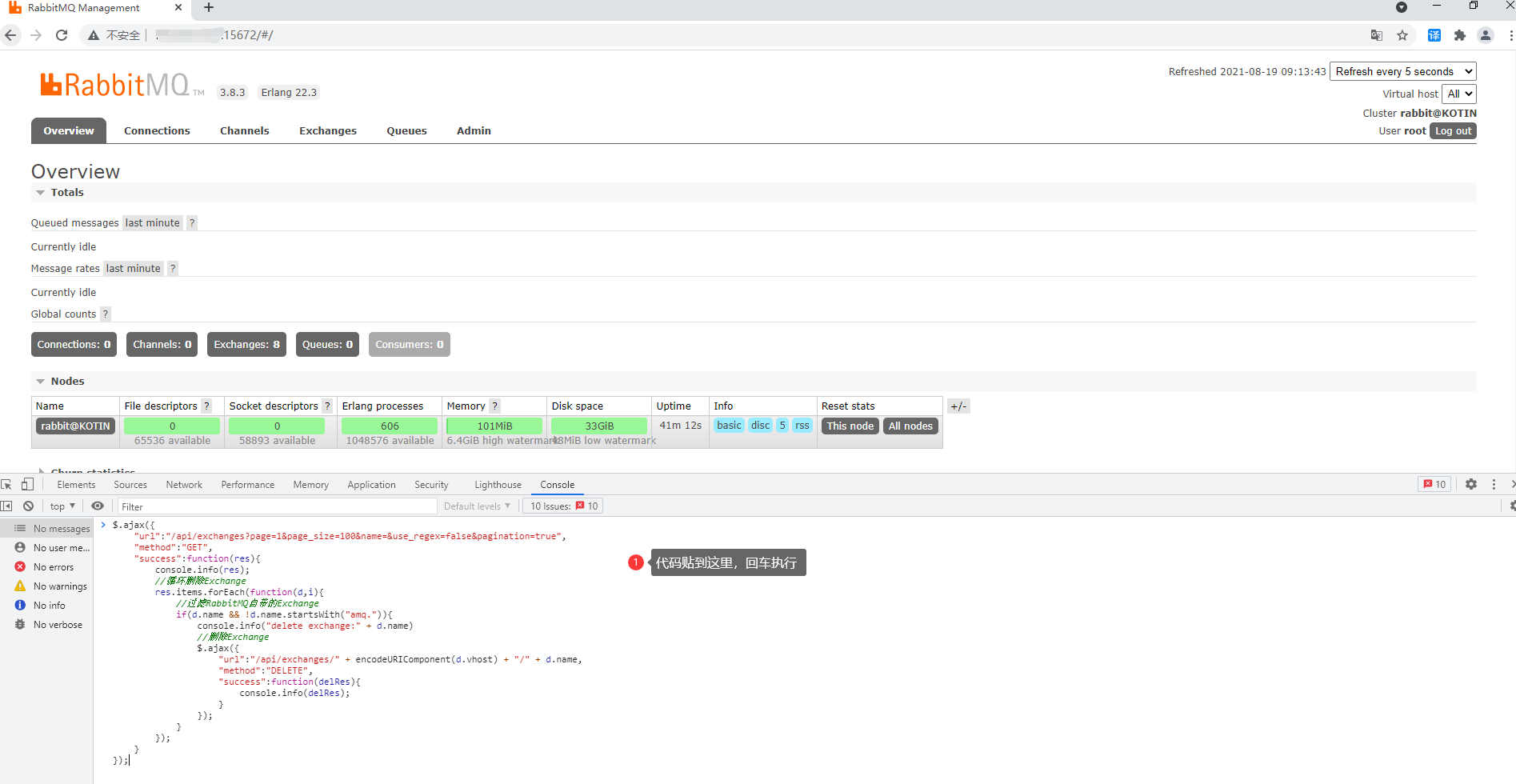
Task: Open DevTools Security panel
Action: coord(432,485)
